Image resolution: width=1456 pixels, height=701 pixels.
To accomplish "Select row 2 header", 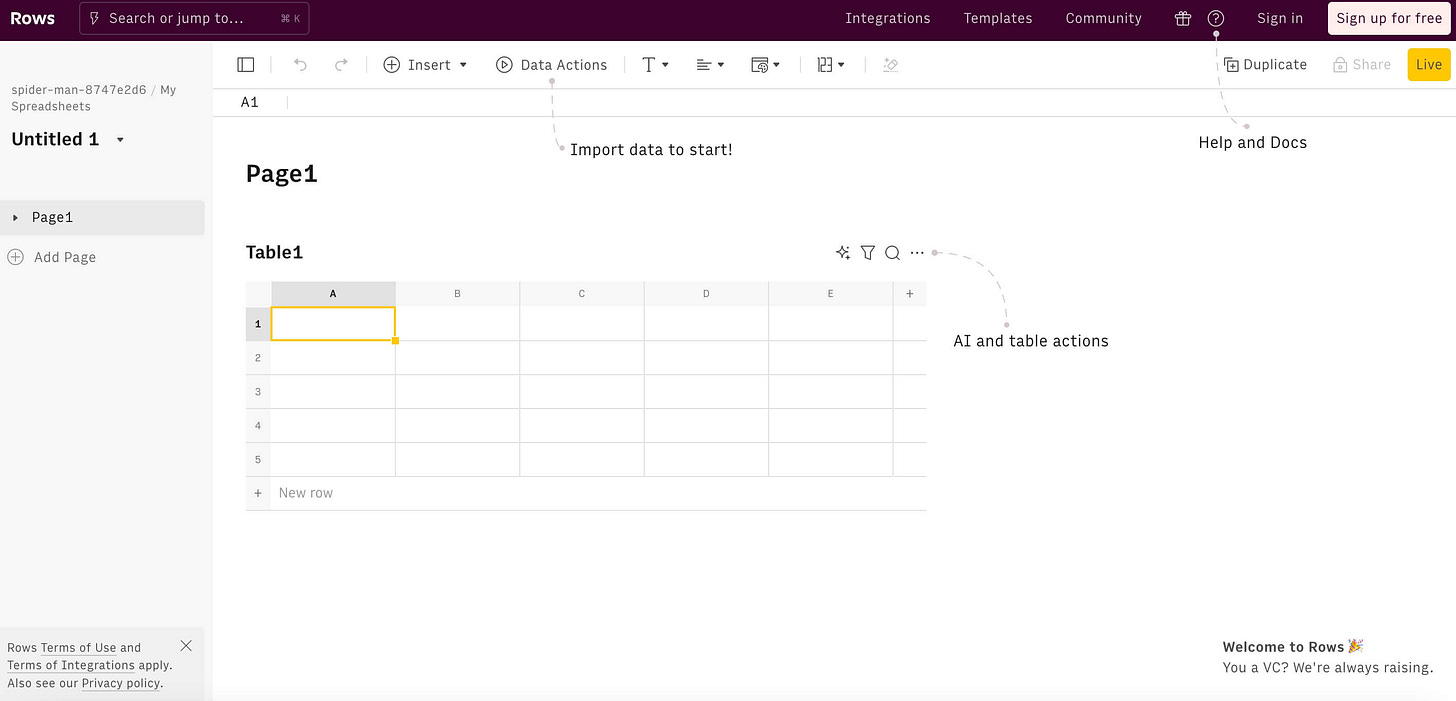I will pyautogui.click(x=258, y=358).
